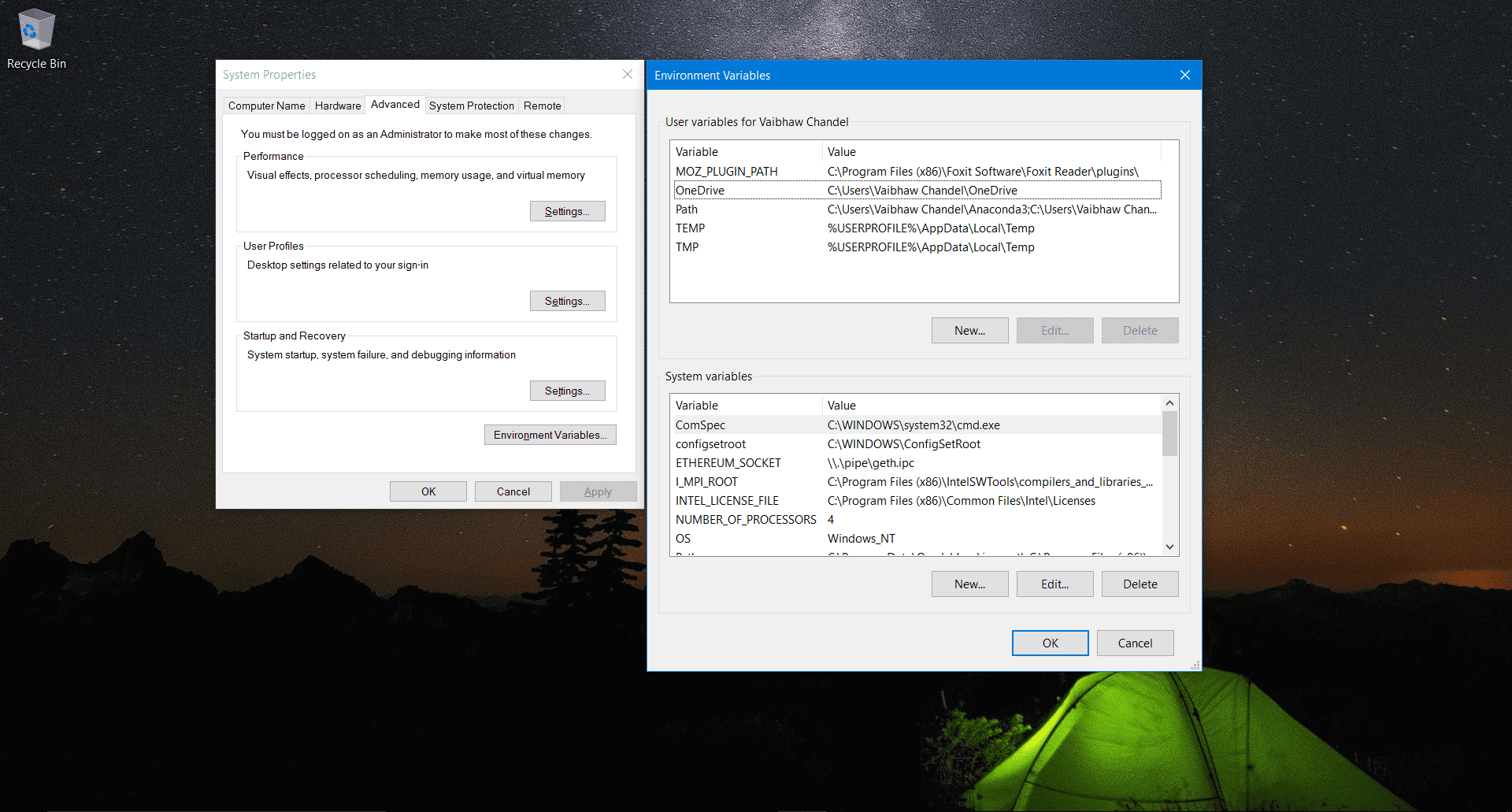Click the disabled Apply button in System Properties
Screen dimensions: 1512x812
598,491
